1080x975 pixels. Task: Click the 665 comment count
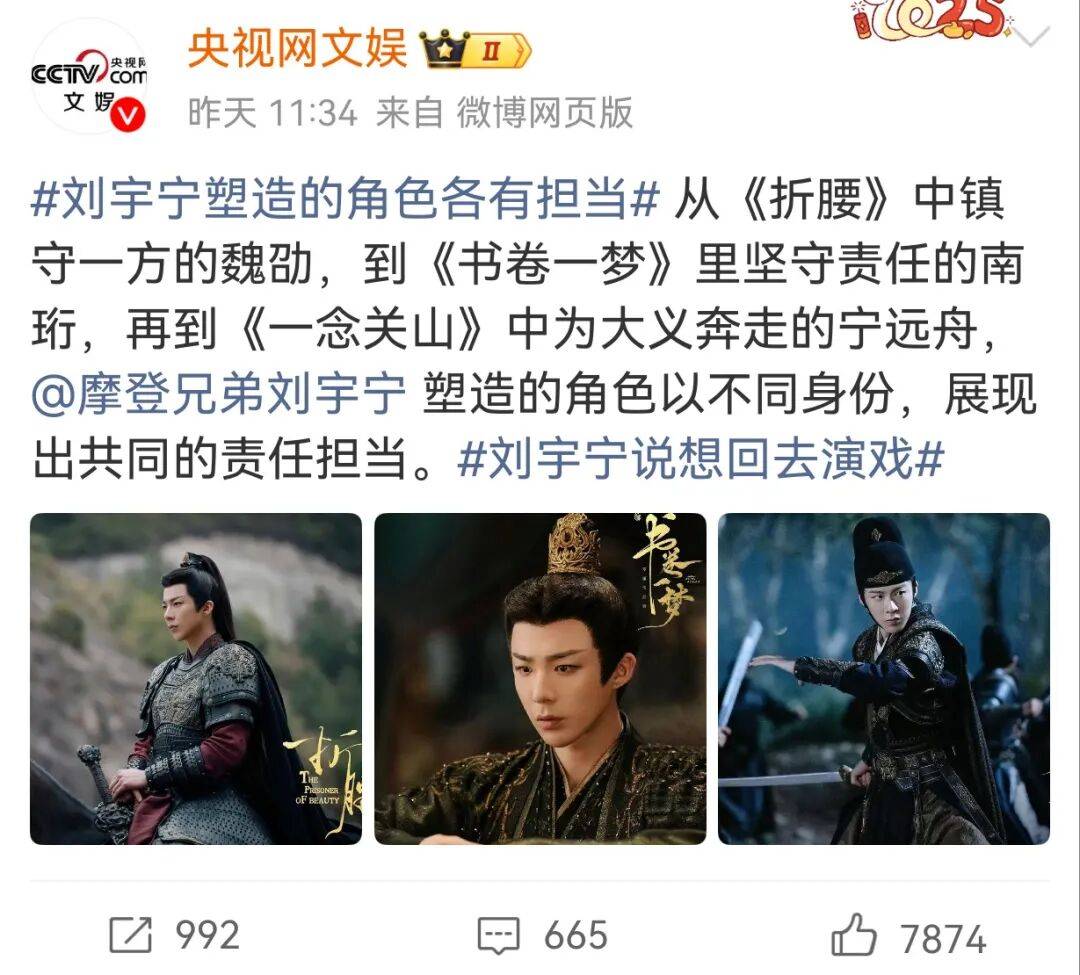pos(576,936)
